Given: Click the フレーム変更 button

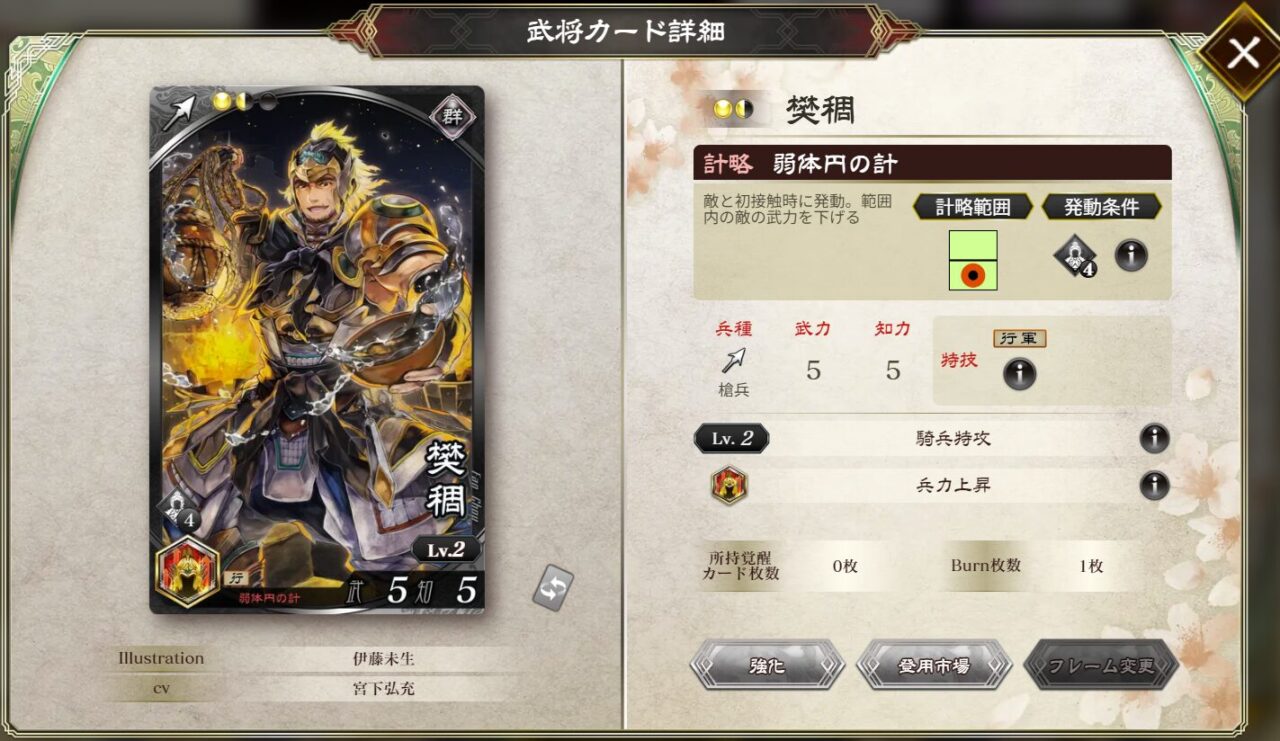Looking at the screenshot, I should point(1101,665).
